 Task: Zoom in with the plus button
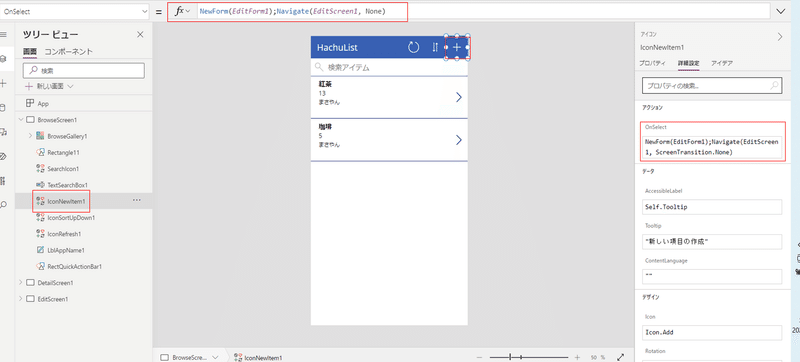577,357
